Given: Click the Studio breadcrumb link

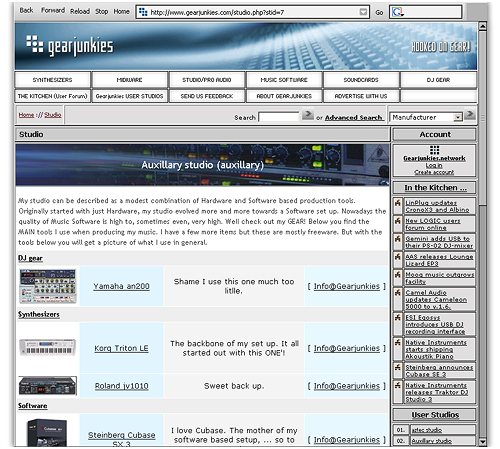Looking at the screenshot, I should coord(53,115).
